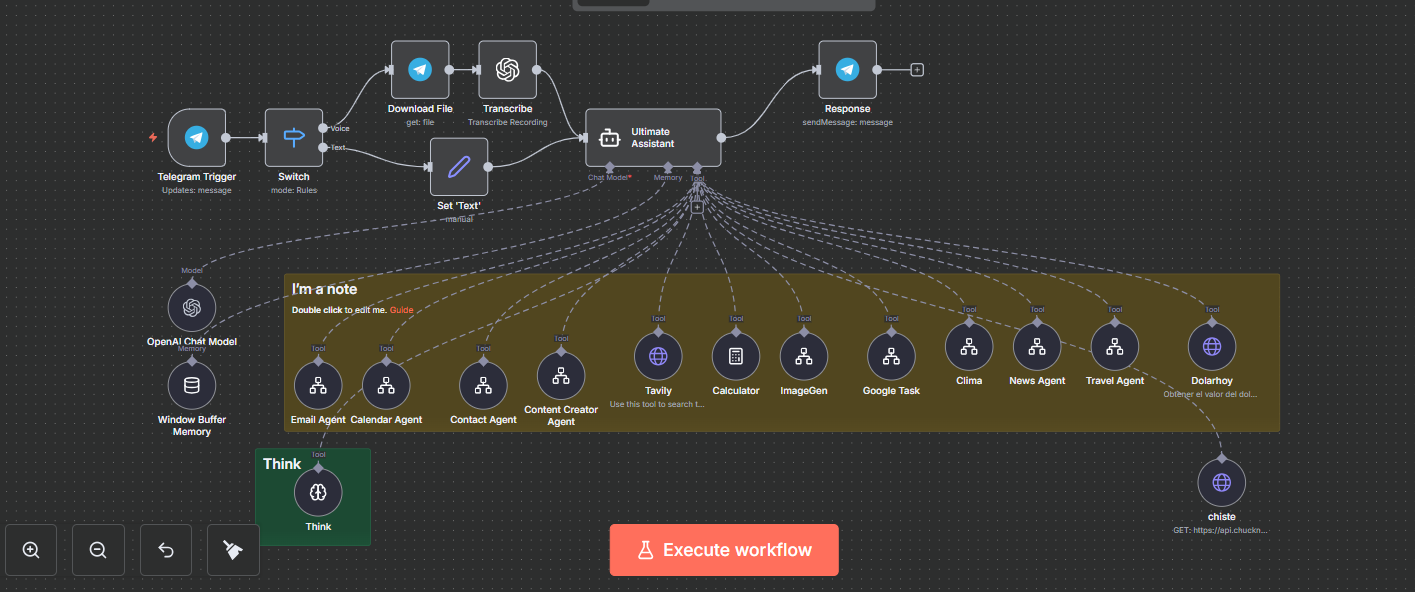Click the Switch node Voice output connector
This screenshot has width=1415, height=592.
click(x=322, y=128)
